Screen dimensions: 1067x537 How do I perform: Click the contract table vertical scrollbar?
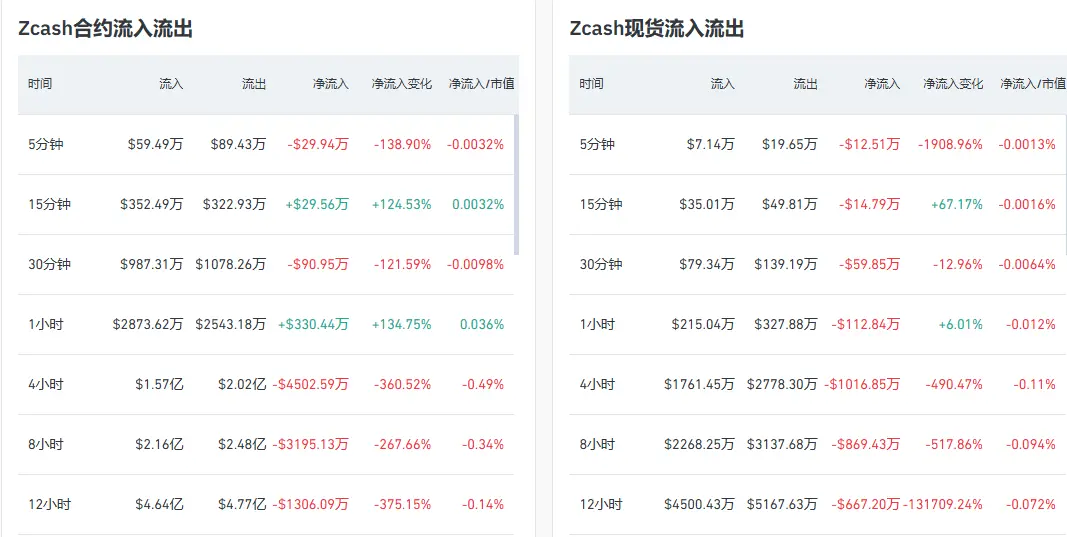point(516,184)
